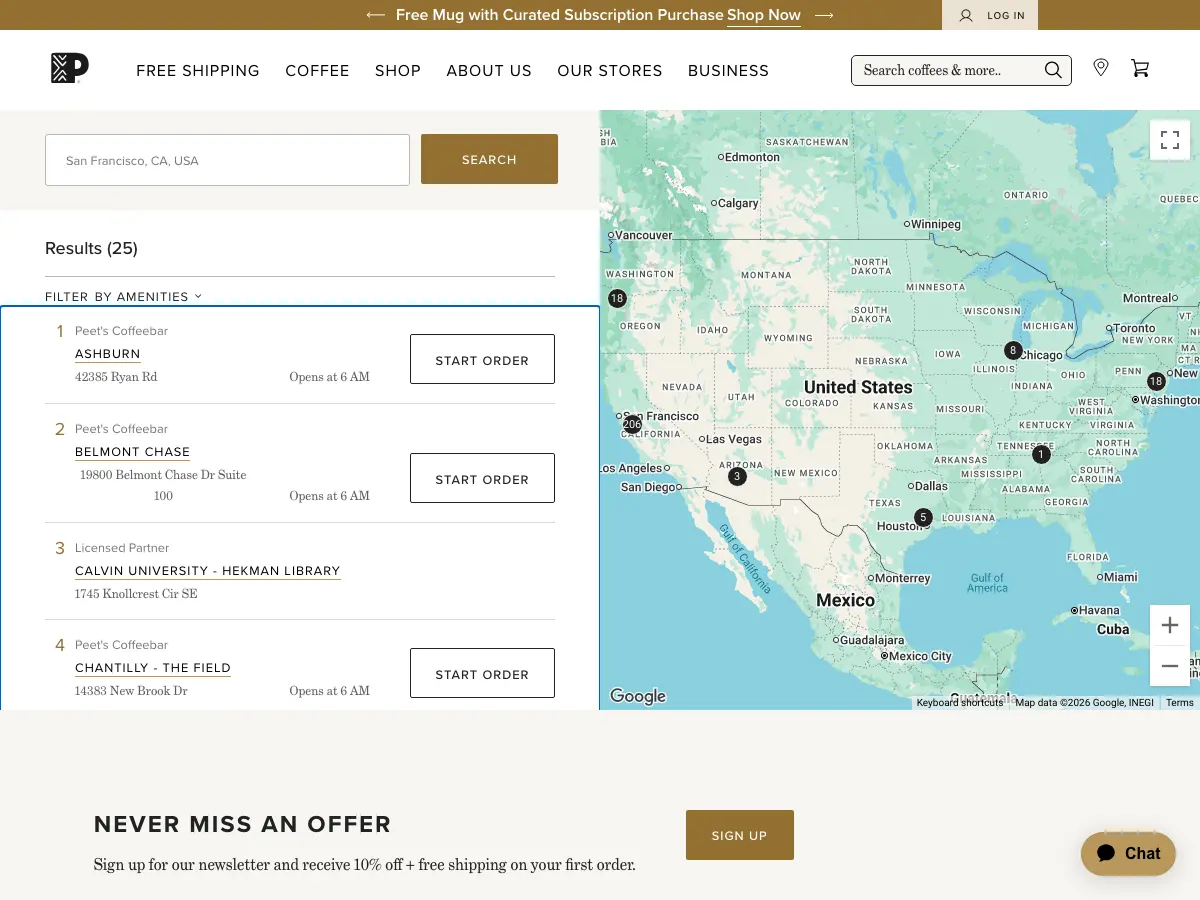Image resolution: width=1200 pixels, height=900 pixels.
Task: Open the Ashburn store link
Action: (x=108, y=354)
